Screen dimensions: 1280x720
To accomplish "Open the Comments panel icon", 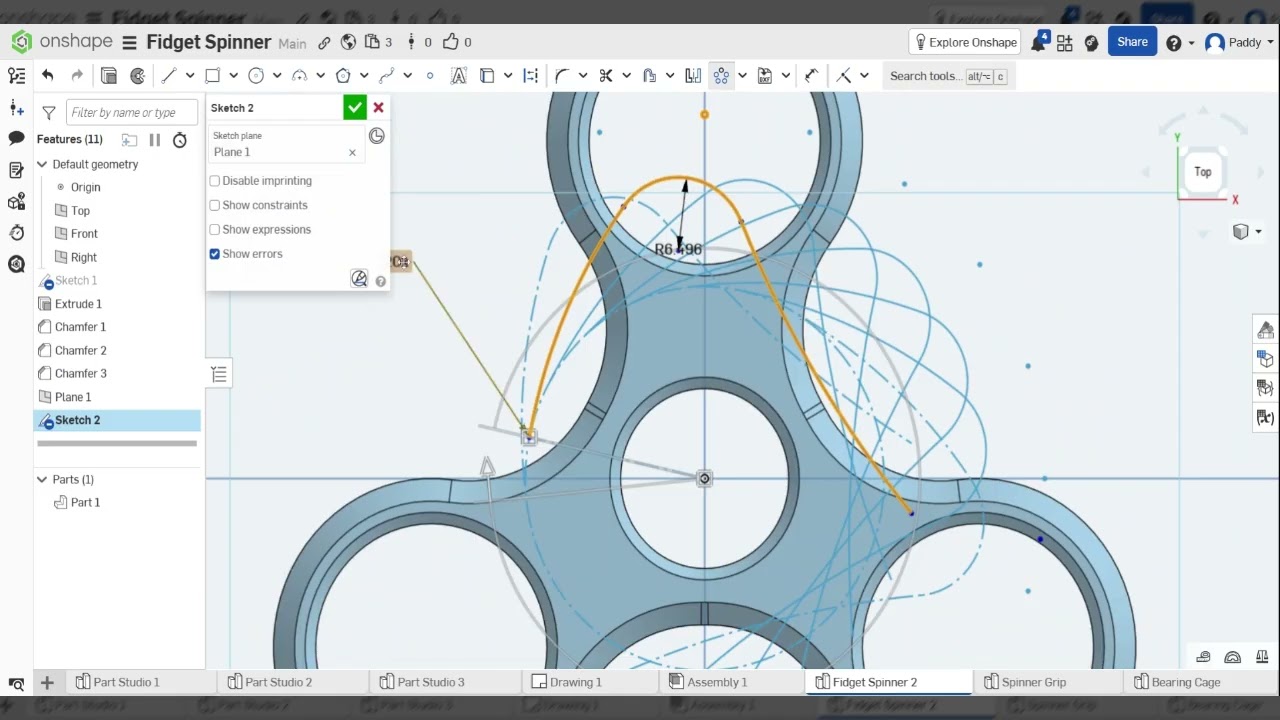I will click(x=16, y=138).
